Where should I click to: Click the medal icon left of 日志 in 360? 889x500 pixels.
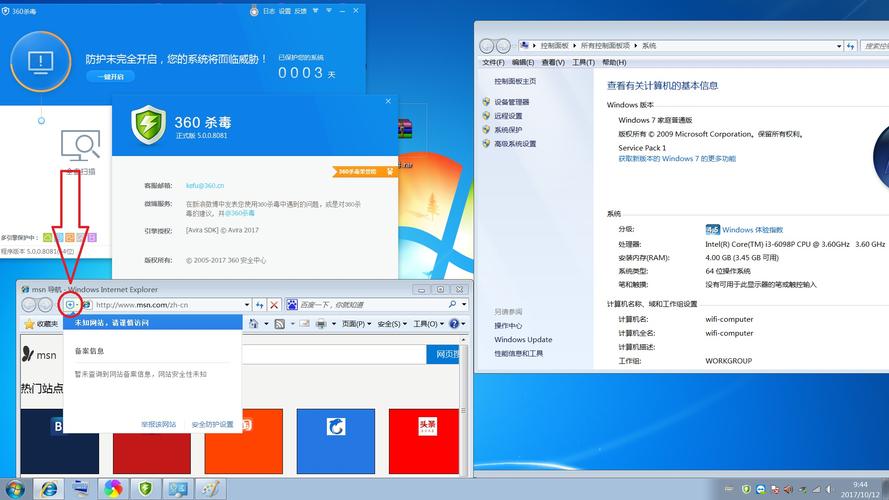click(254, 11)
